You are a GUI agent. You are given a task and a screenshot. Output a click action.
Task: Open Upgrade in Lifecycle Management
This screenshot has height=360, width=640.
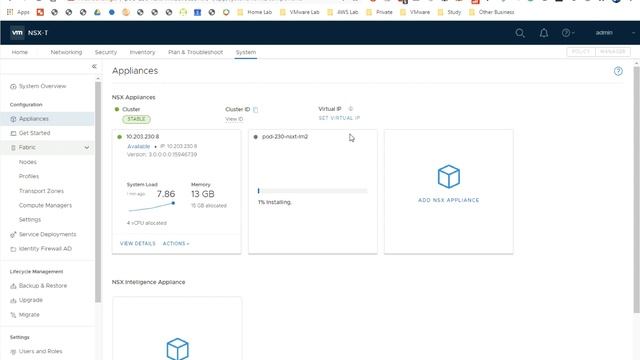31,300
